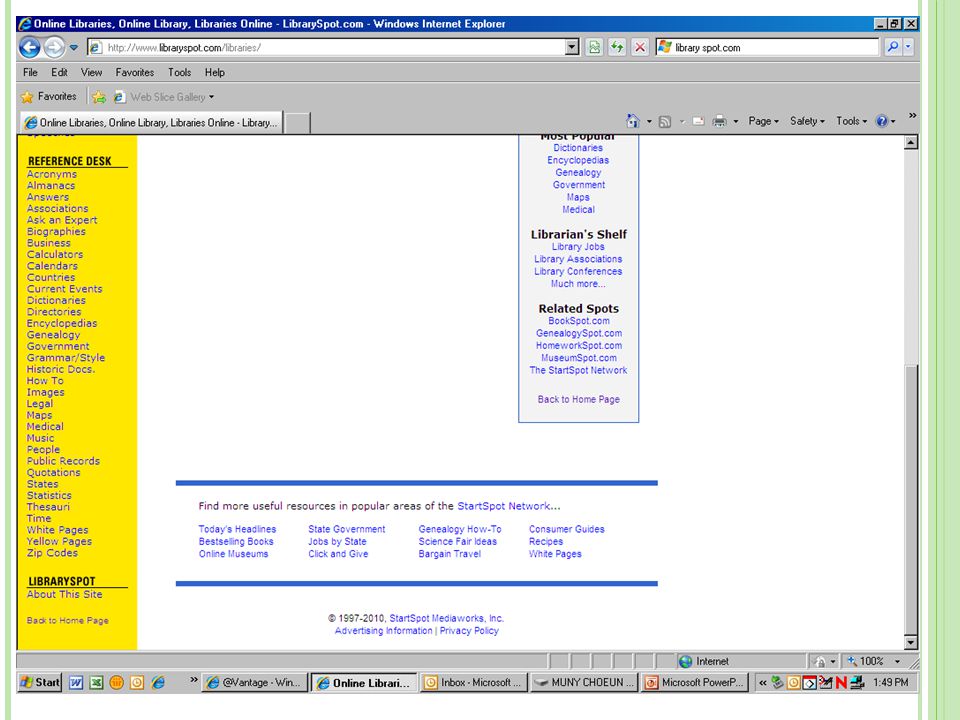Launch Excel from the quick launch bar
This screenshot has width=960, height=720.
pyautogui.click(x=96, y=683)
